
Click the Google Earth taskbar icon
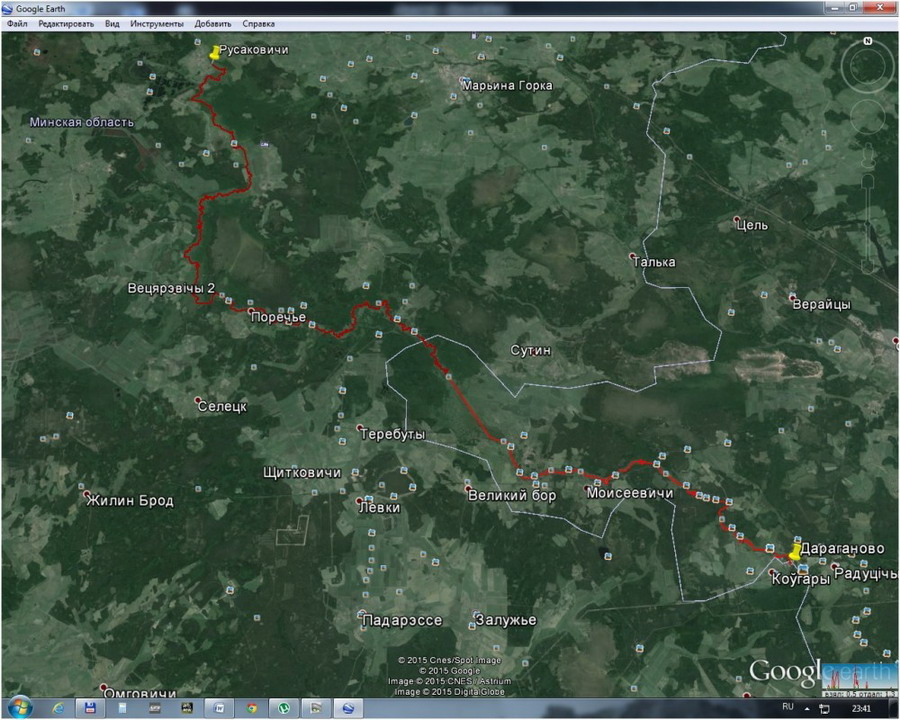(349, 708)
